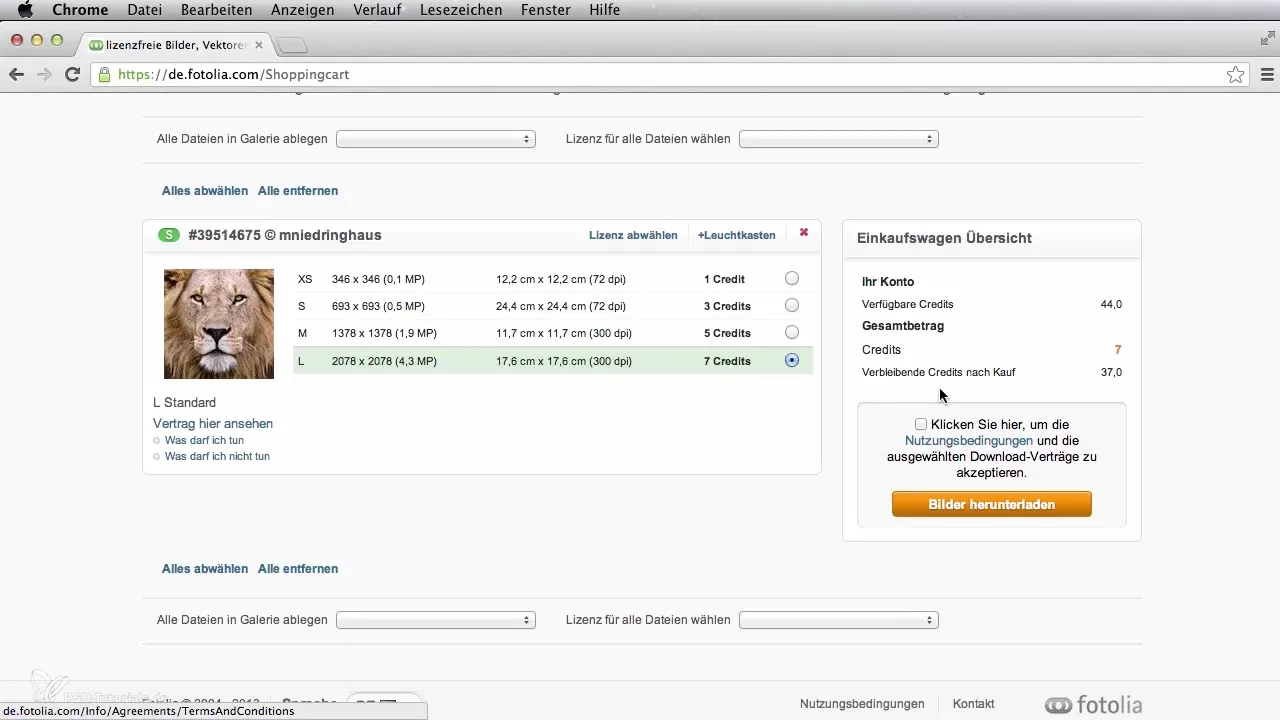Click the '693 x 693 (0,5 MP)' size row
This screenshot has width=1280, height=720.
point(553,306)
